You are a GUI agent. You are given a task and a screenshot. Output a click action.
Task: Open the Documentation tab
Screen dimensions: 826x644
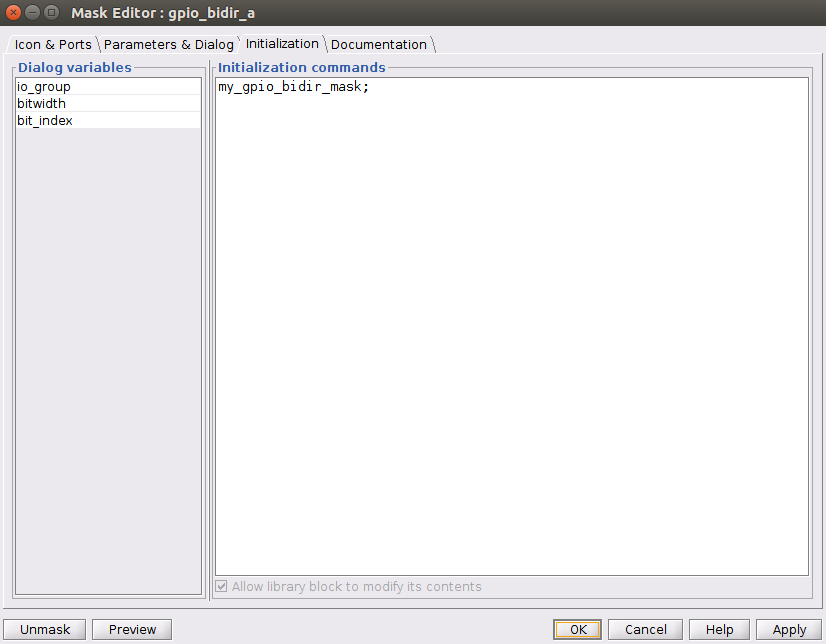tap(379, 44)
